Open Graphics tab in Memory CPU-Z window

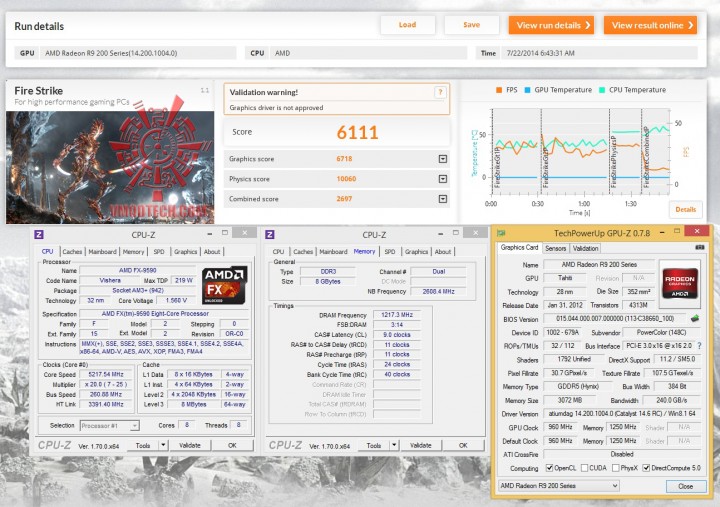(416, 252)
